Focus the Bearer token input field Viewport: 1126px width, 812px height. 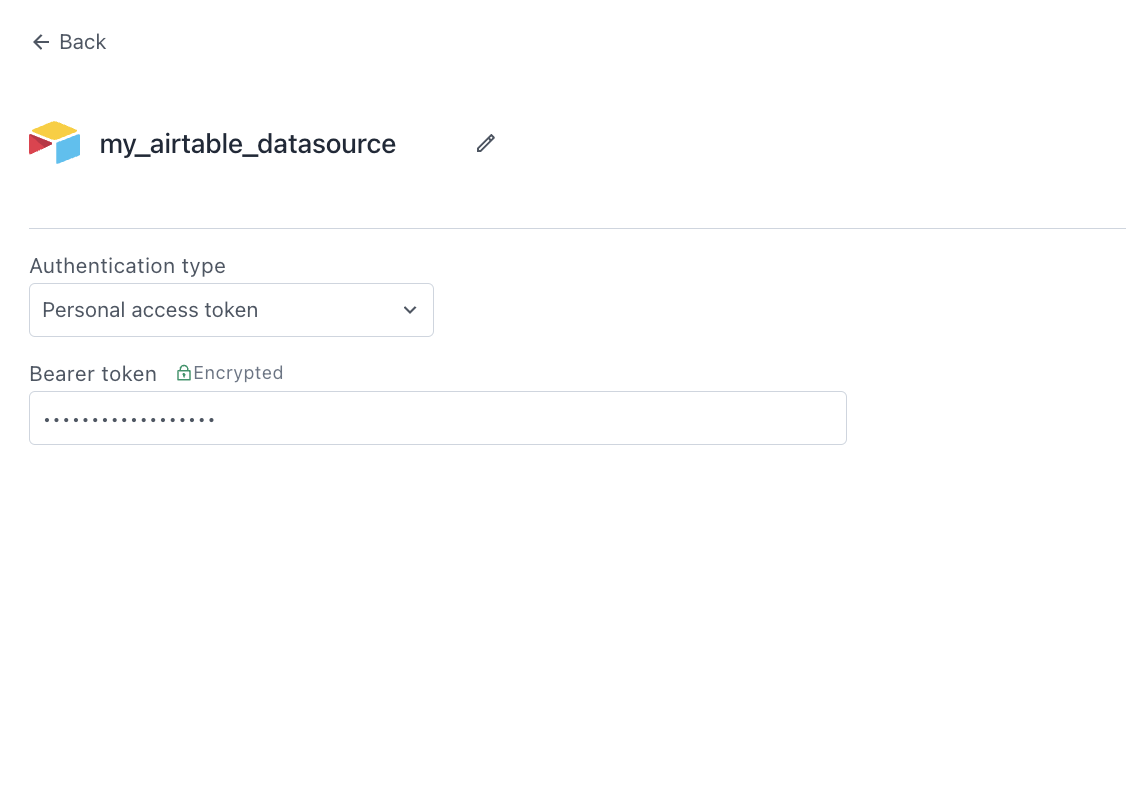437,418
